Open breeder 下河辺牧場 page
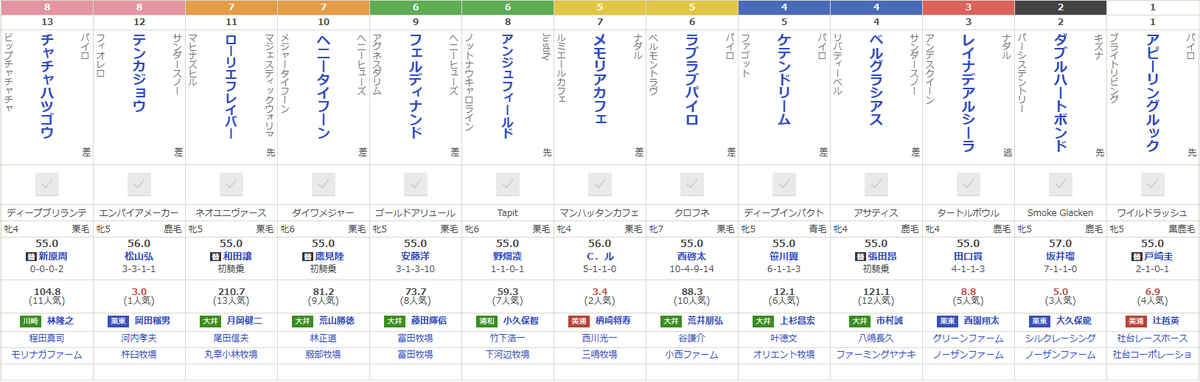 pos(507,354)
